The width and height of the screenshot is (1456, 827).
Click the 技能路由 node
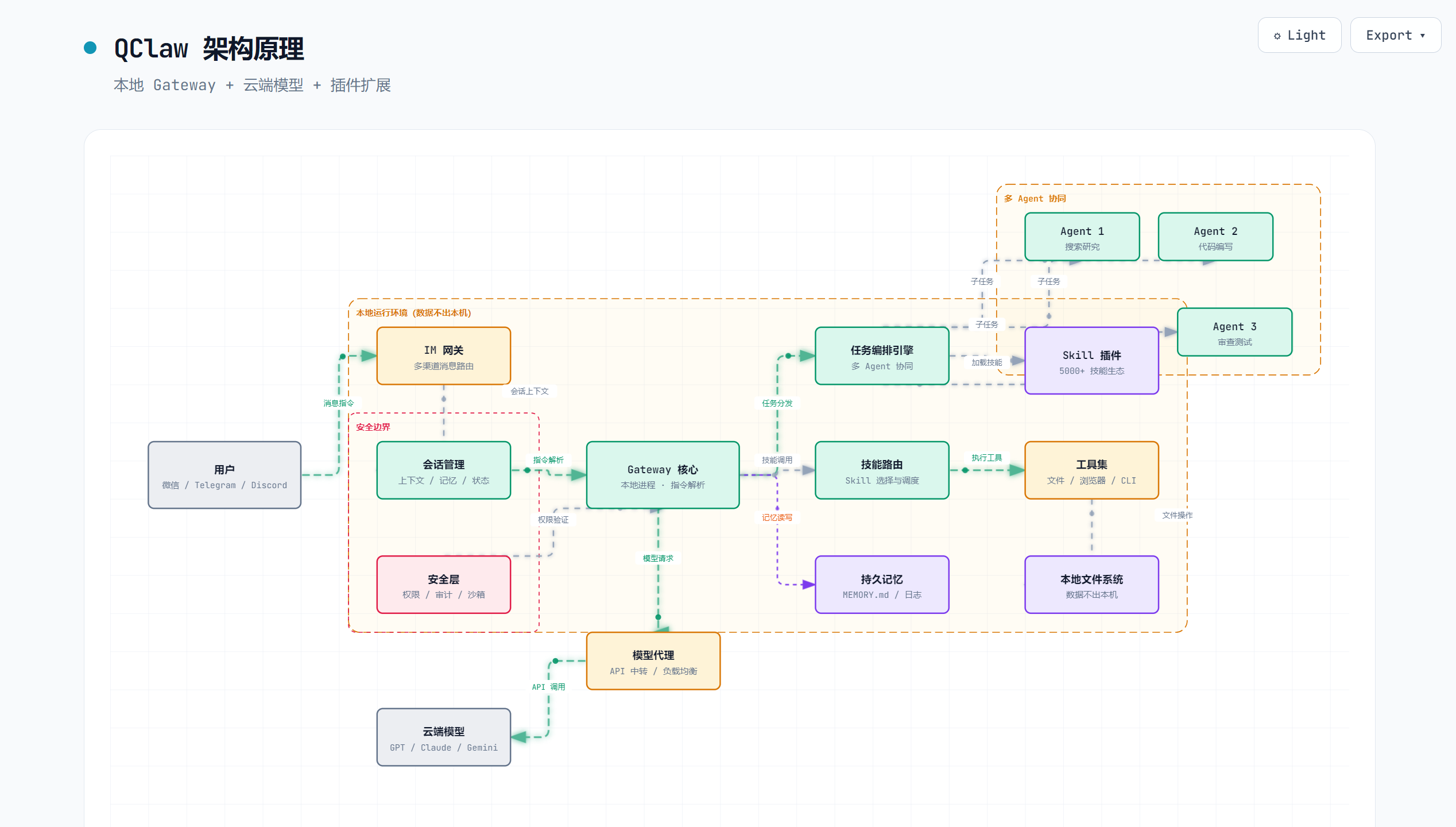(x=882, y=470)
